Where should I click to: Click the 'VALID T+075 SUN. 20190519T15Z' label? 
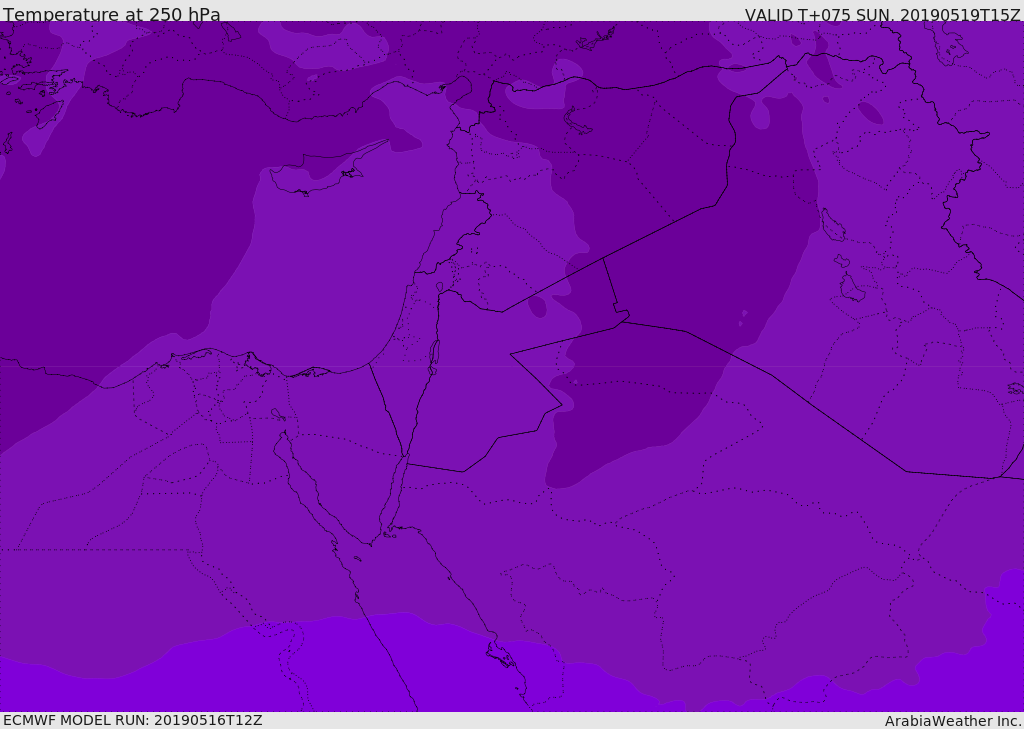pyautogui.click(x=882, y=15)
